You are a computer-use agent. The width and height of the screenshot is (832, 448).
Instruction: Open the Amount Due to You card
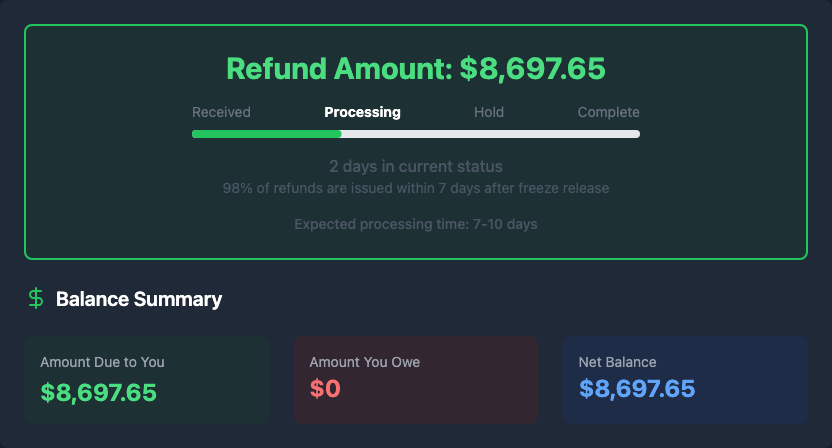point(146,379)
